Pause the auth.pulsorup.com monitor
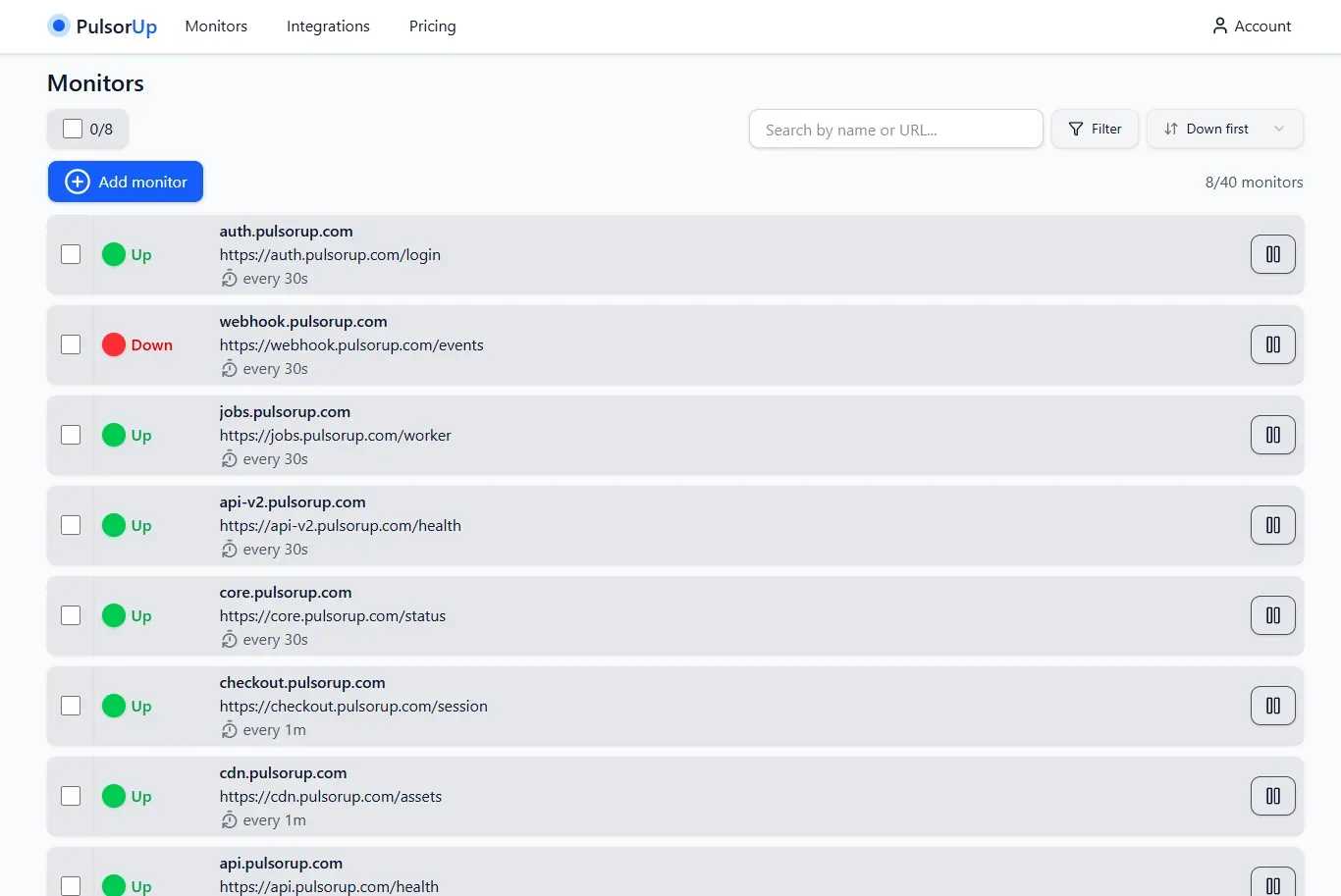This screenshot has width=1341, height=896. point(1272,254)
